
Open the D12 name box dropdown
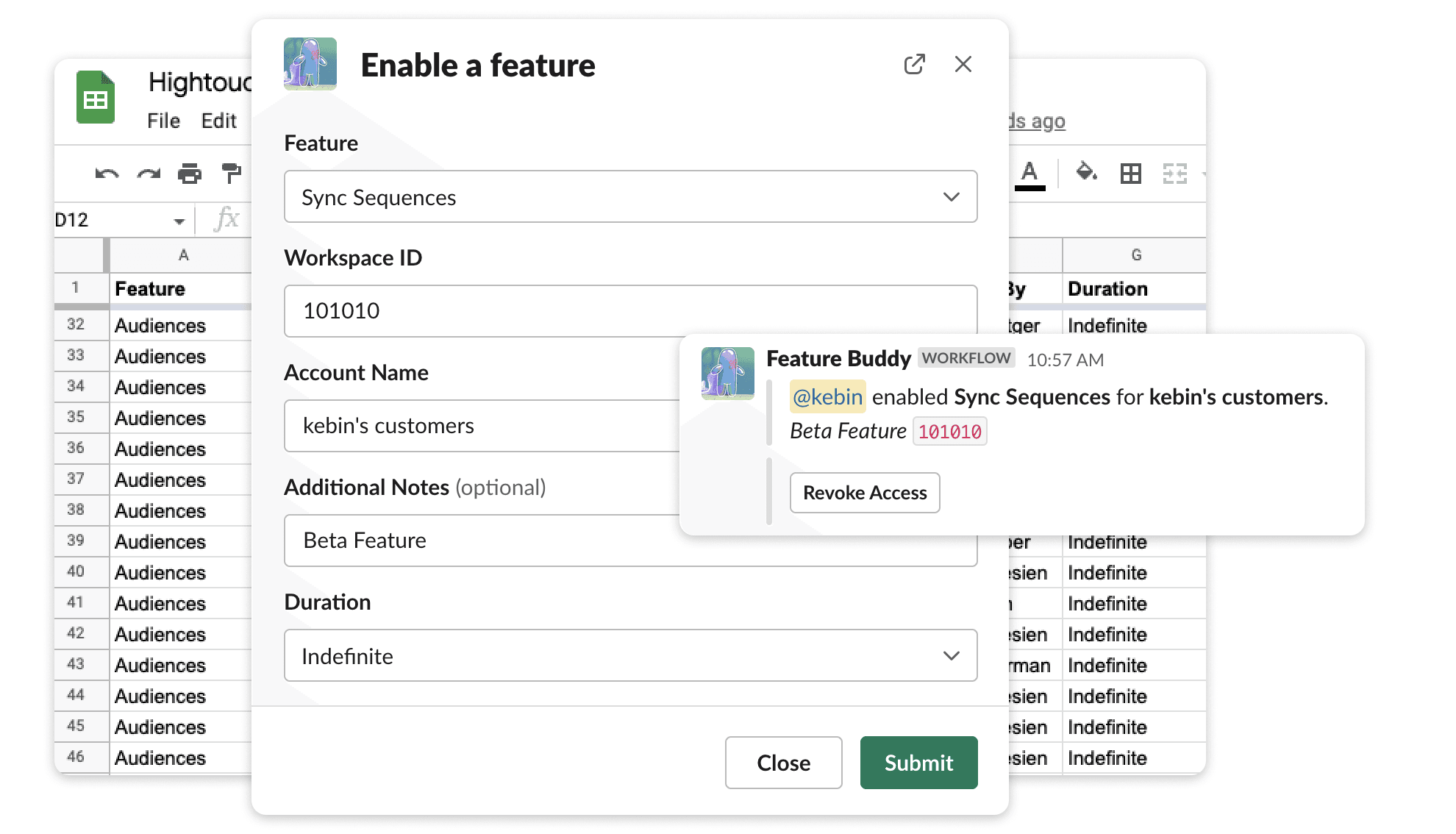click(x=179, y=221)
